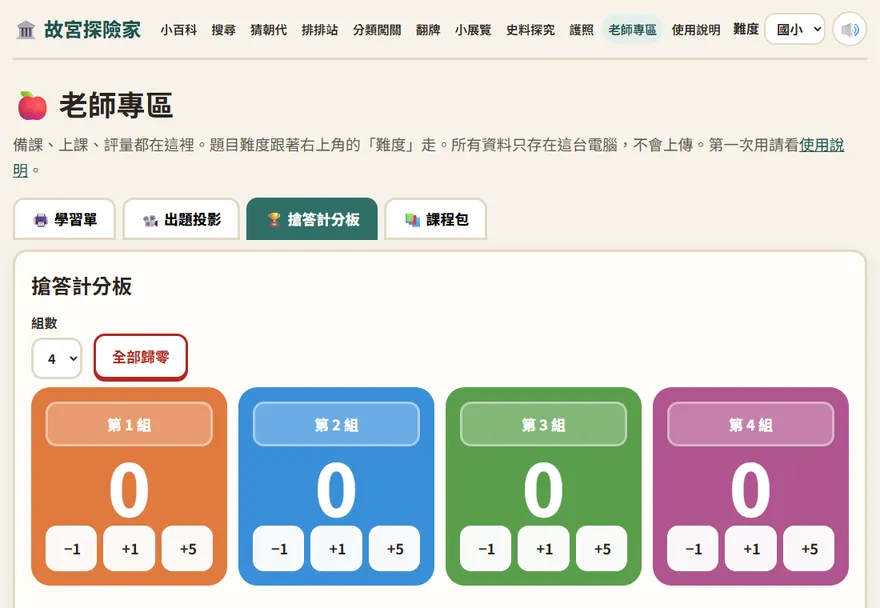Switch to the 學習單 tab
The width and height of the screenshot is (880, 608).
tap(65, 220)
